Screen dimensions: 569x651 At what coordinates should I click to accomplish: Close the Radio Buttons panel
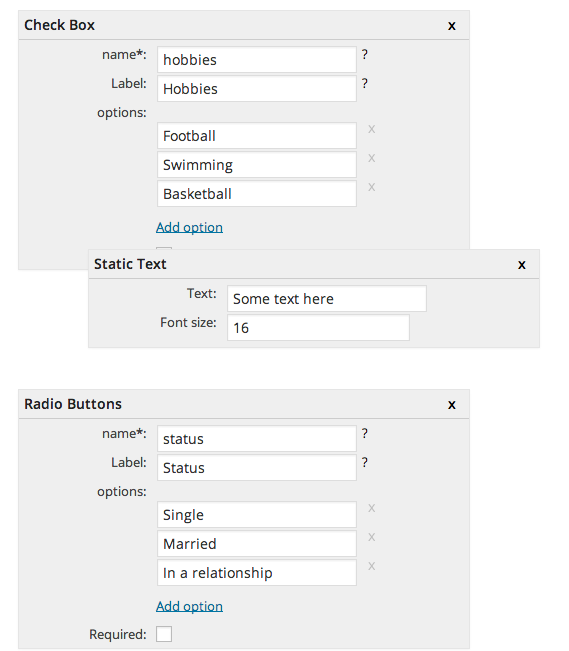pos(452,405)
